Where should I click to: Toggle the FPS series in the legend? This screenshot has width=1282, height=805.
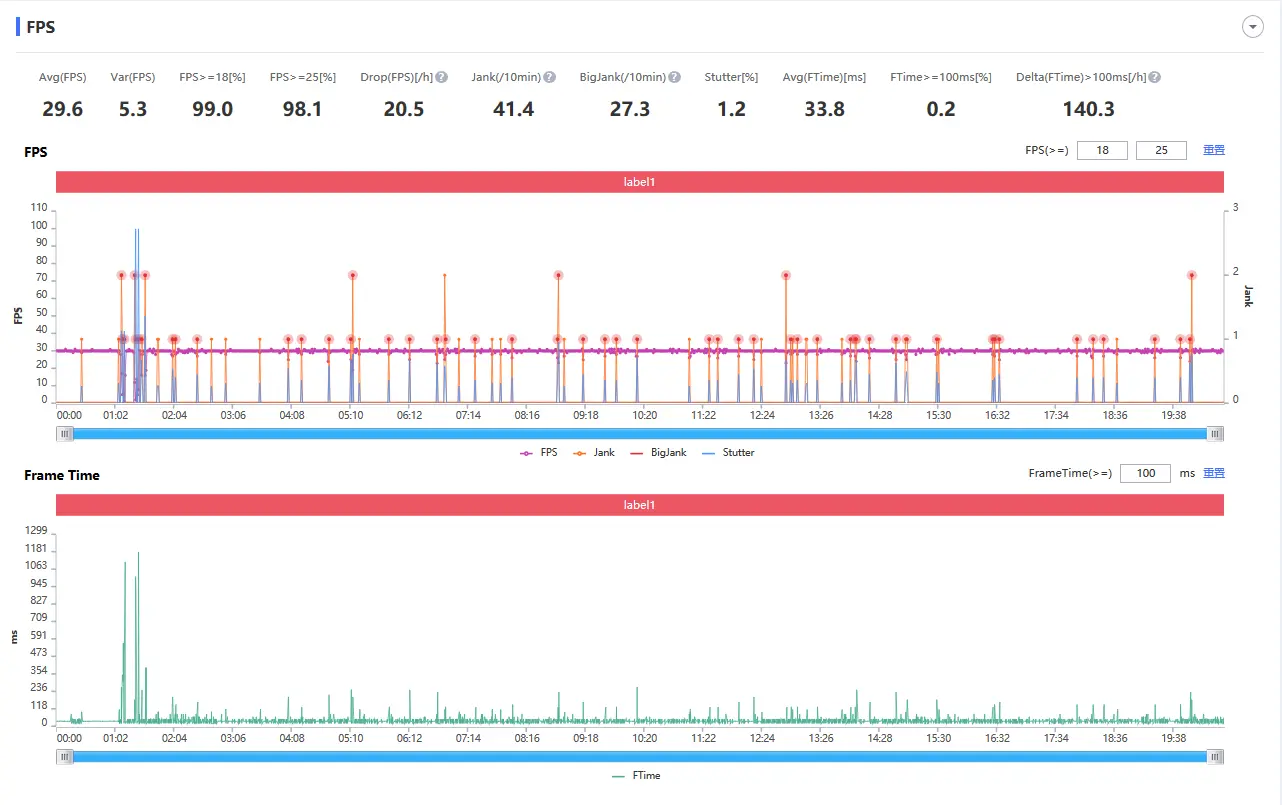(539, 453)
